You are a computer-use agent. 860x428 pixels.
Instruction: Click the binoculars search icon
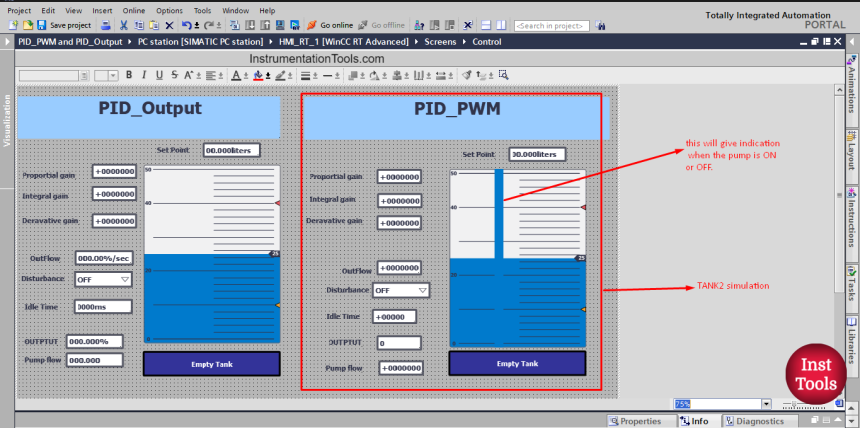click(x=600, y=25)
